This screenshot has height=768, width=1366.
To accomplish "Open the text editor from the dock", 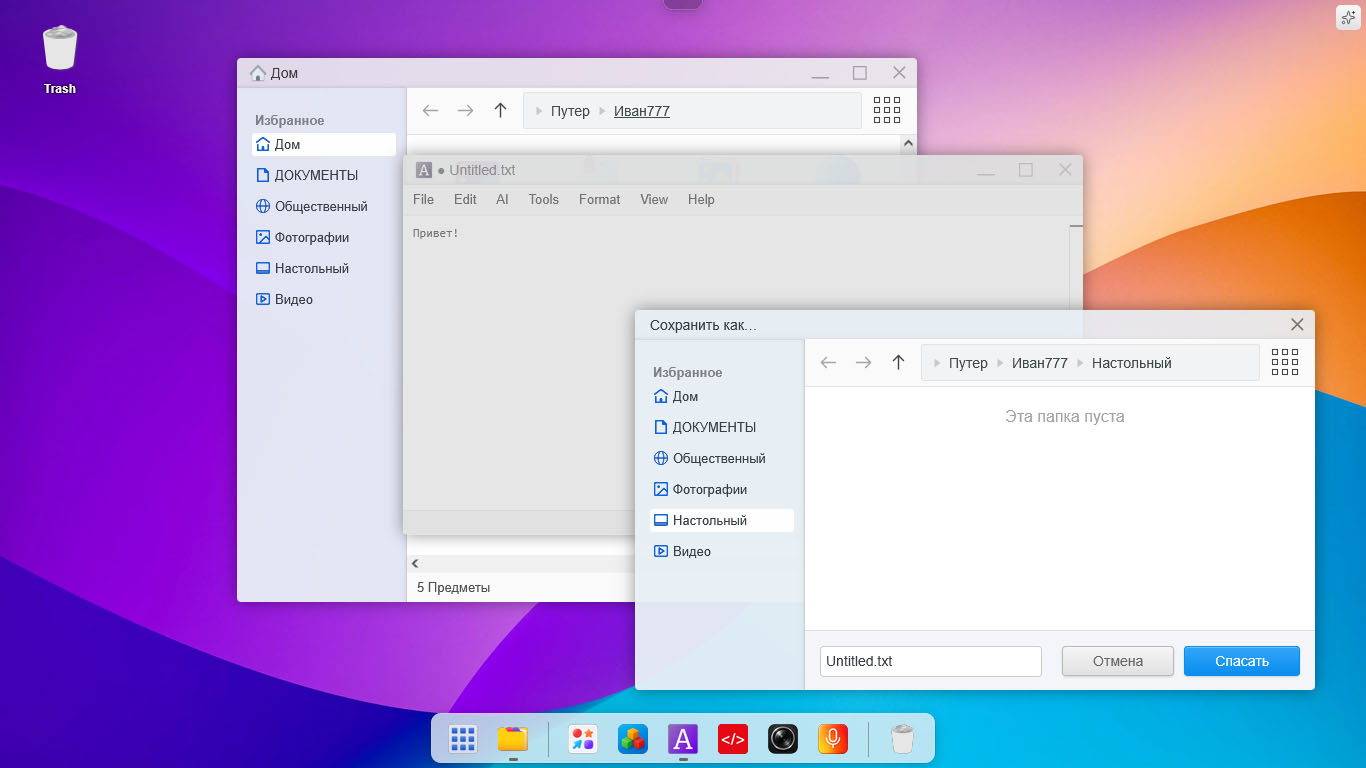I will [x=683, y=739].
